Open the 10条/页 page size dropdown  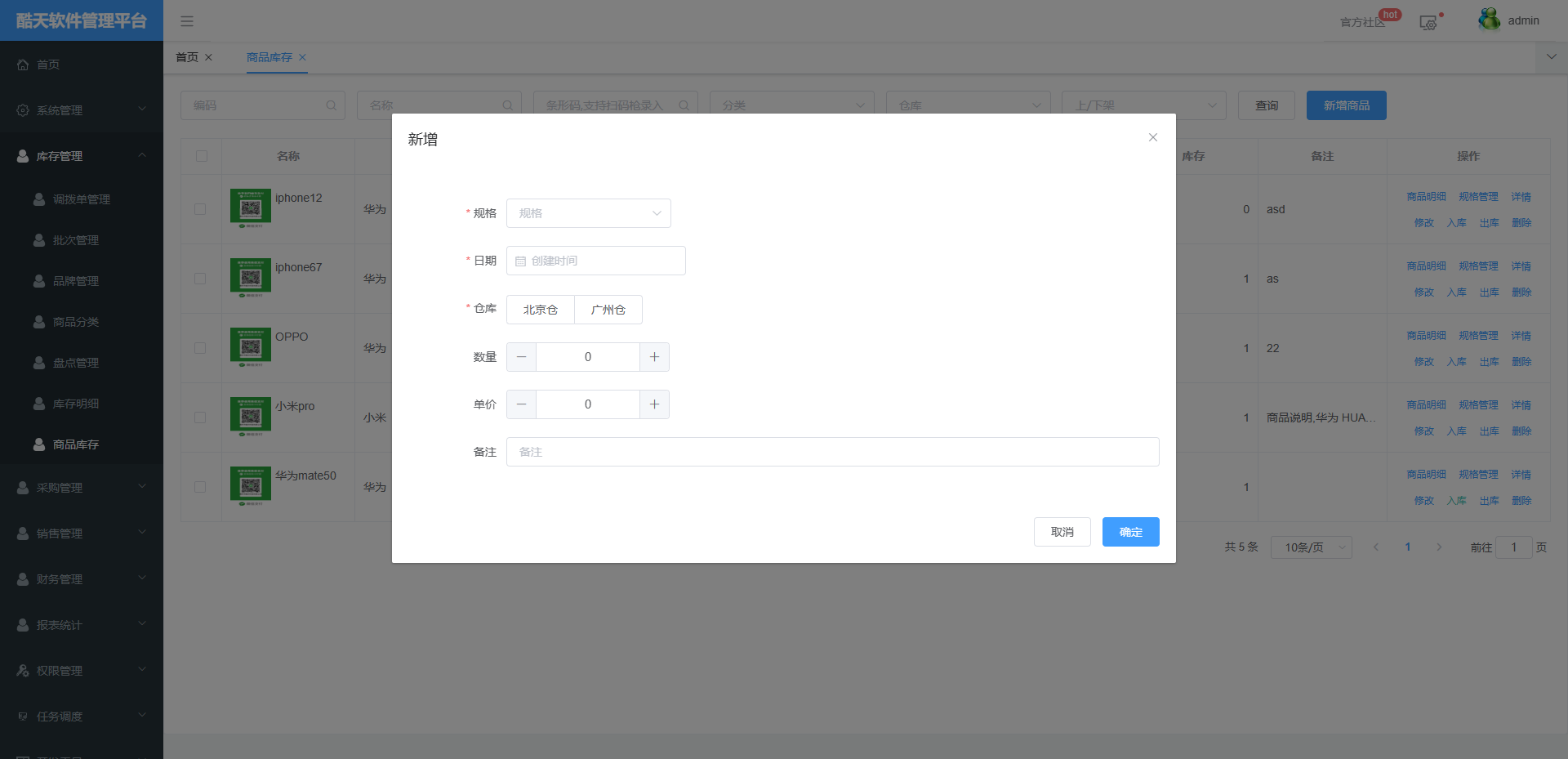click(x=1311, y=547)
